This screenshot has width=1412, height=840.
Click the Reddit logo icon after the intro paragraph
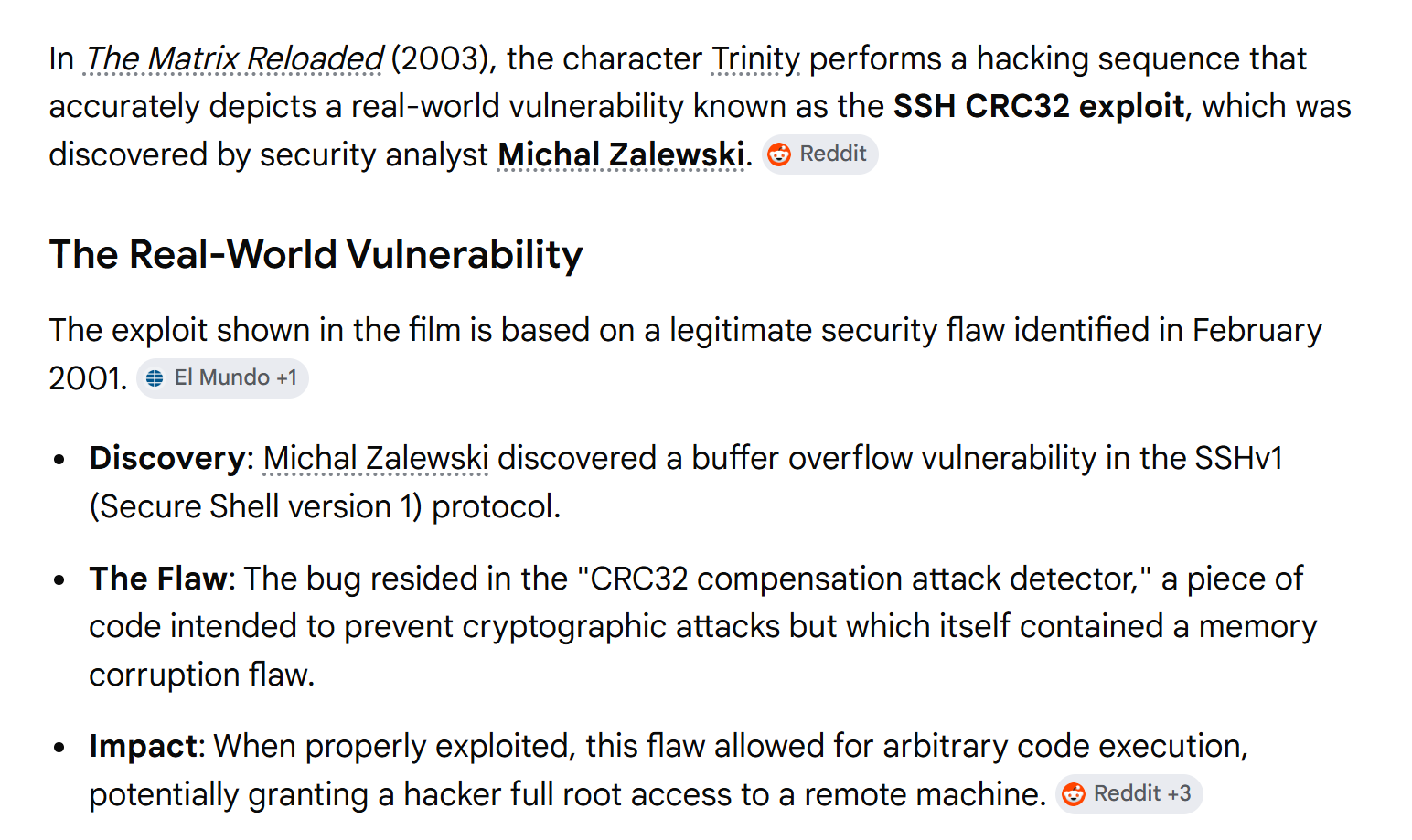[779, 154]
